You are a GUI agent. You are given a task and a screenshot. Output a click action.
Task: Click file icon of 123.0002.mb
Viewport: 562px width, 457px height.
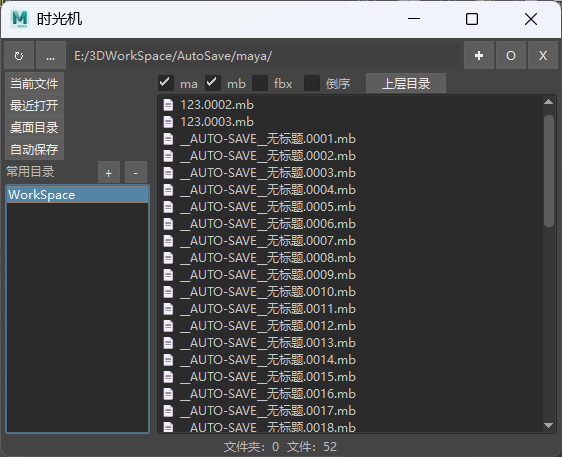pyautogui.click(x=168, y=105)
